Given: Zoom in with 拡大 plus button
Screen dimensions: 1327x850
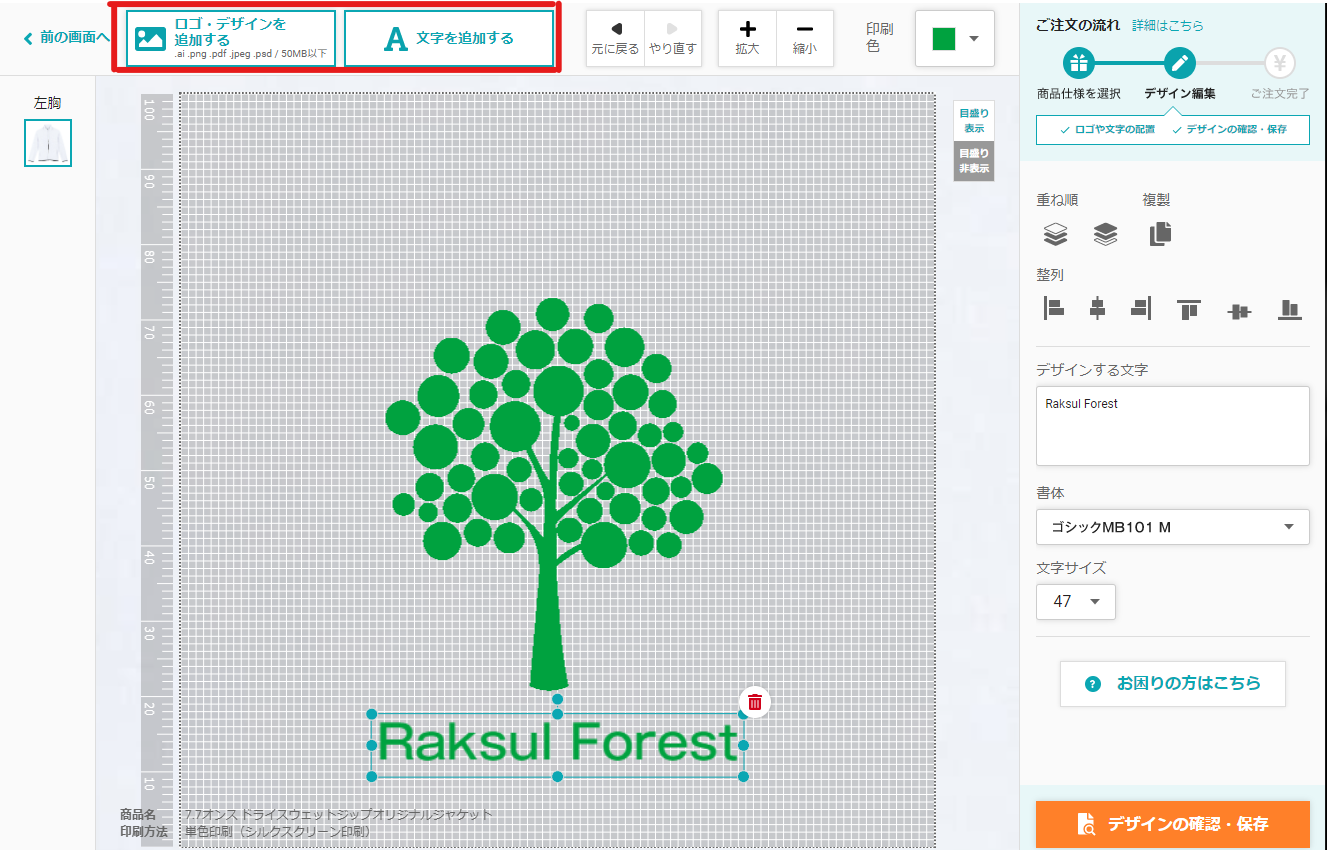Looking at the screenshot, I should (747, 39).
